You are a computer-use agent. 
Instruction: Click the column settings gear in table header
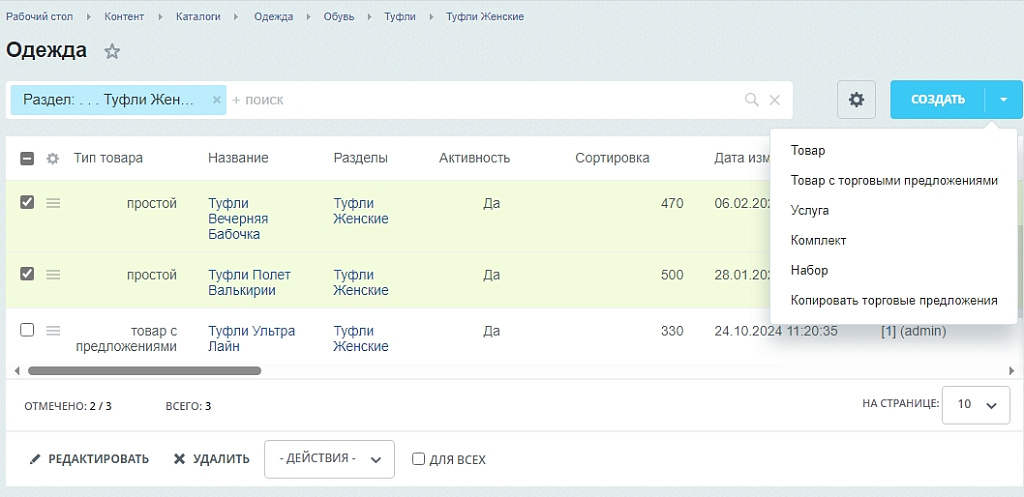pyautogui.click(x=53, y=158)
